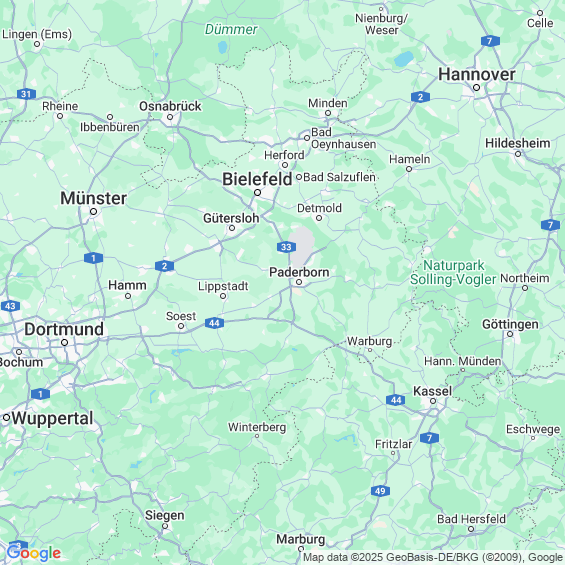Click the Göttingen city label
The width and height of the screenshot is (565, 565).
click(x=510, y=324)
